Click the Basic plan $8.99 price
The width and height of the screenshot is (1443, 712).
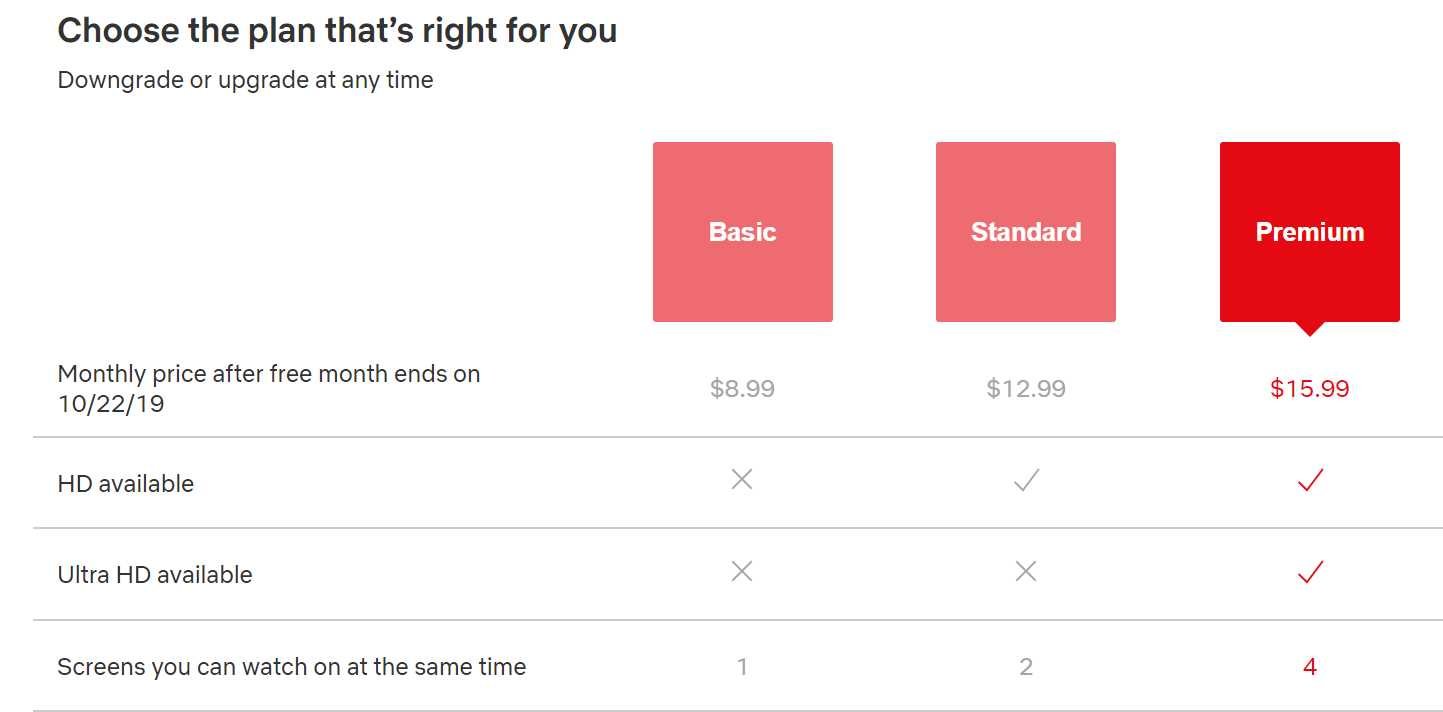pos(742,388)
